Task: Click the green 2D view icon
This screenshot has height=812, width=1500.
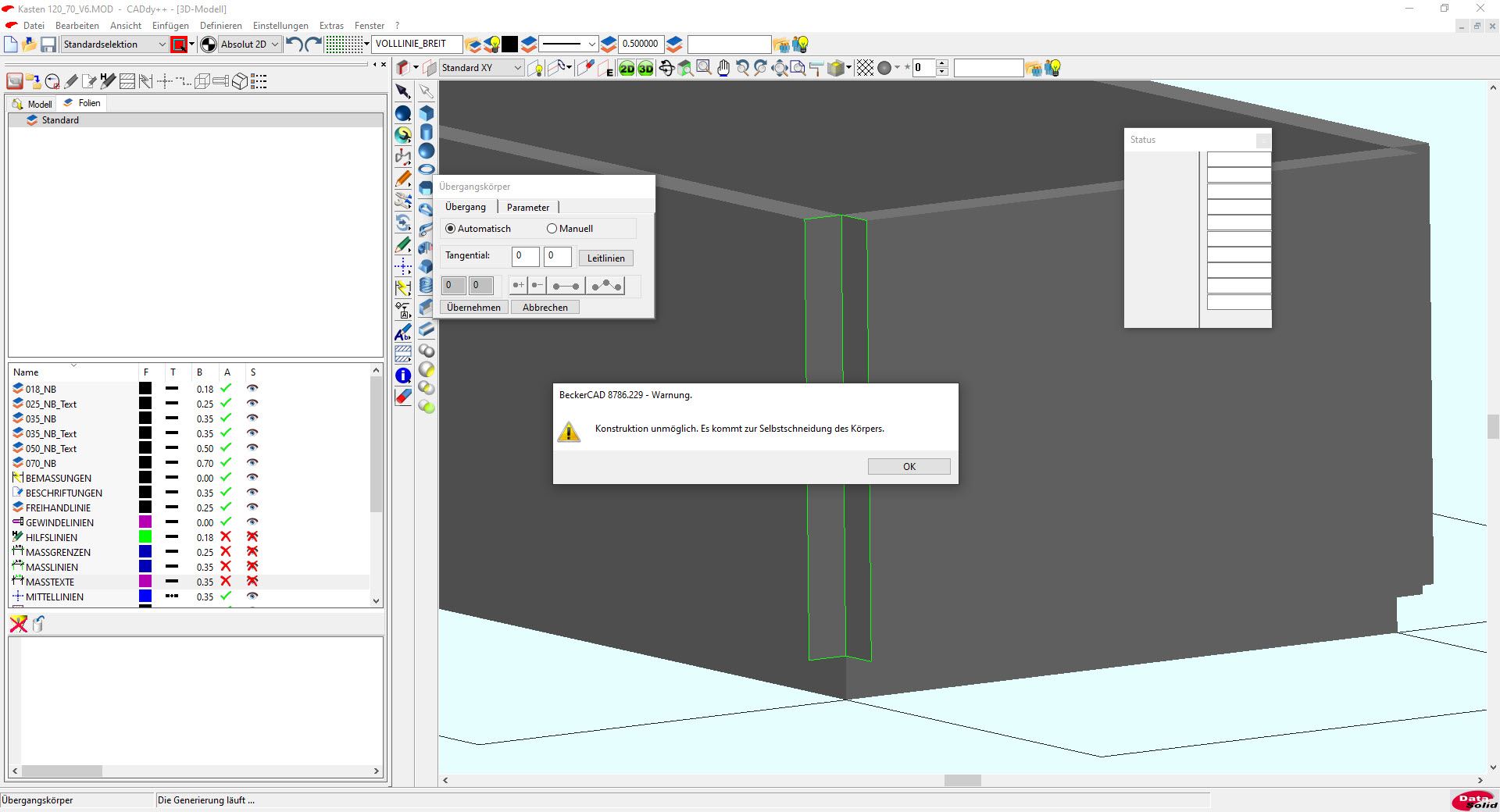Action: tap(627, 69)
